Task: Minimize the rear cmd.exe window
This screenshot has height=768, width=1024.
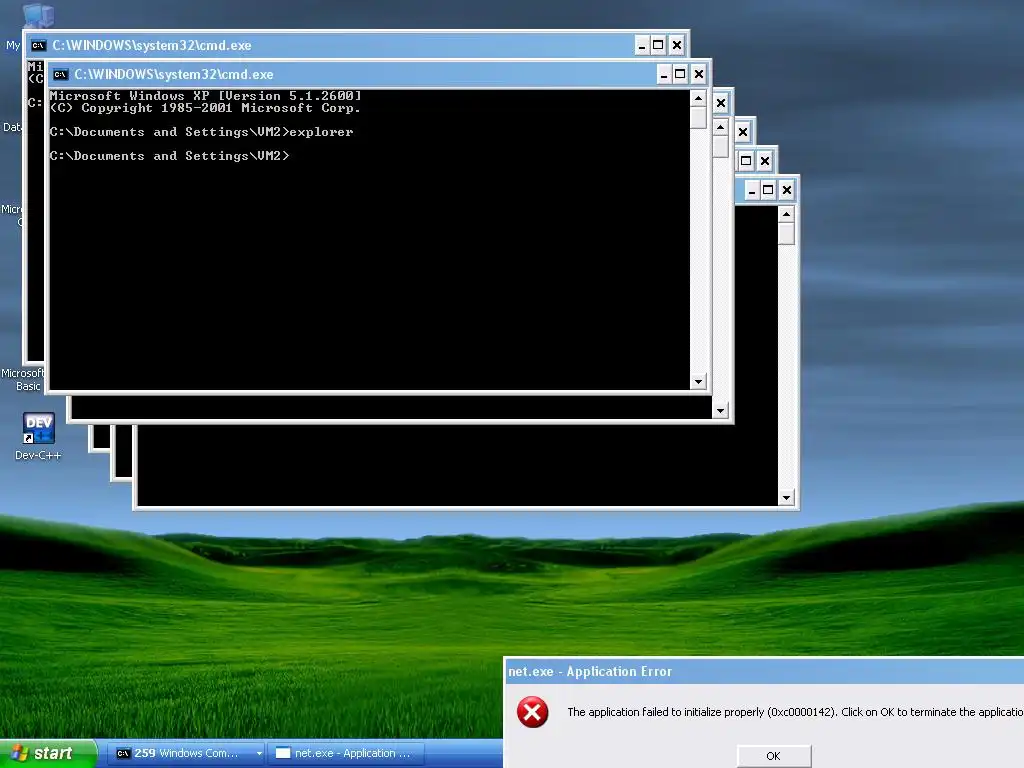Action: pos(642,45)
